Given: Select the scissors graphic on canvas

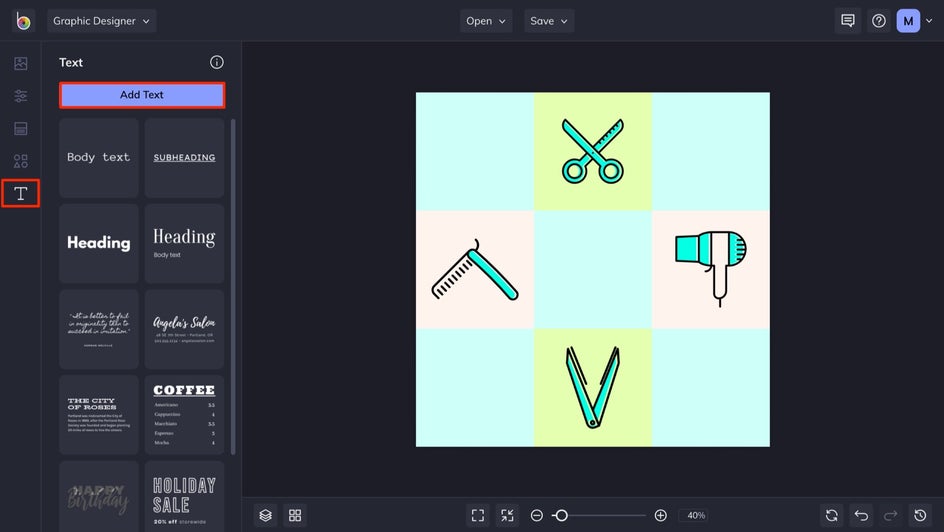Looking at the screenshot, I should click(592, 150).
